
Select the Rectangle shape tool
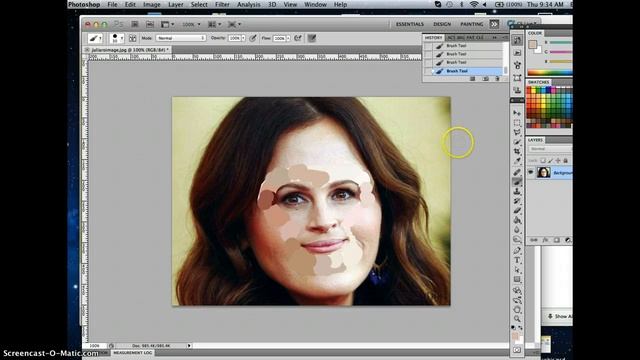click(517, 280)
